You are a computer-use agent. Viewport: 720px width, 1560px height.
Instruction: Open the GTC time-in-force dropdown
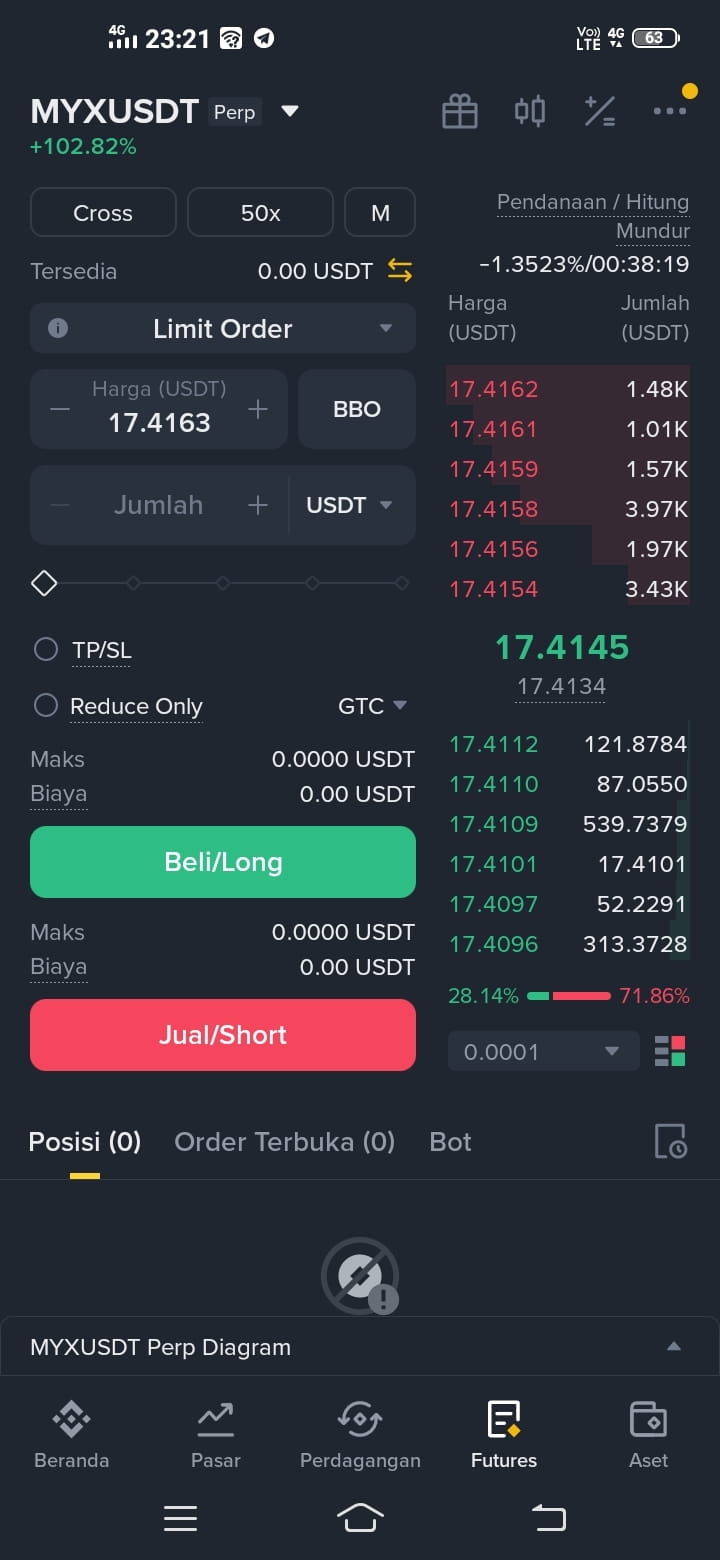pos(373,706)
